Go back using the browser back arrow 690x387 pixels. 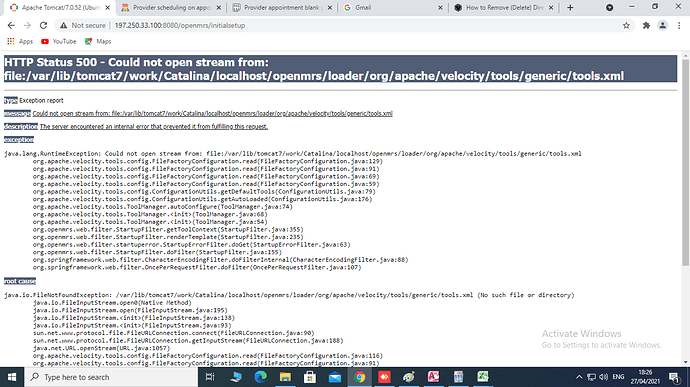click(x=11, y=26)
